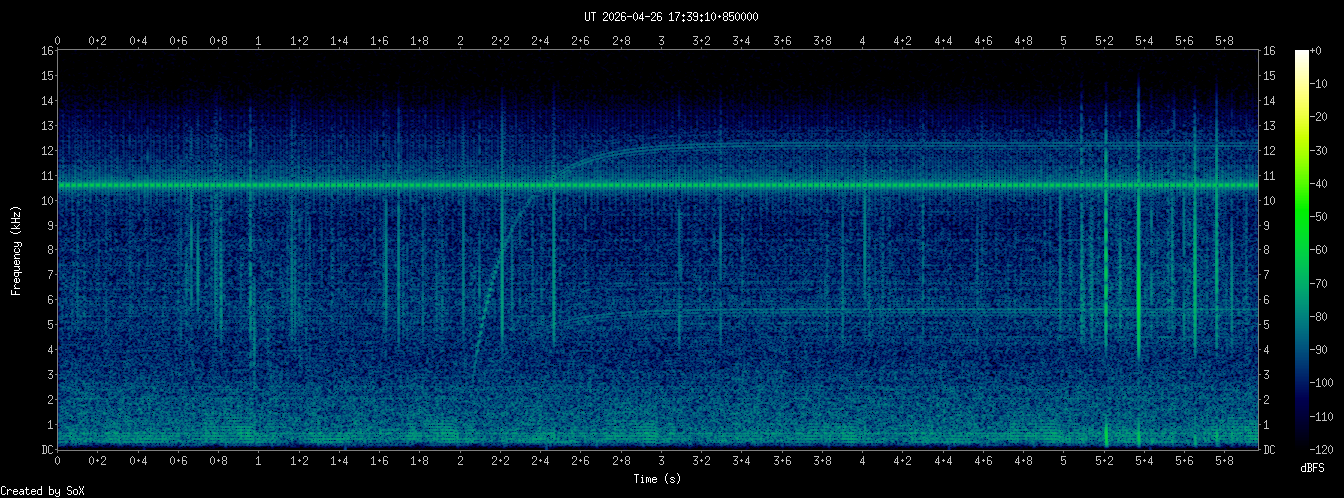Select the 2 second tick on the bottom axis

click(x=460, y=461)
